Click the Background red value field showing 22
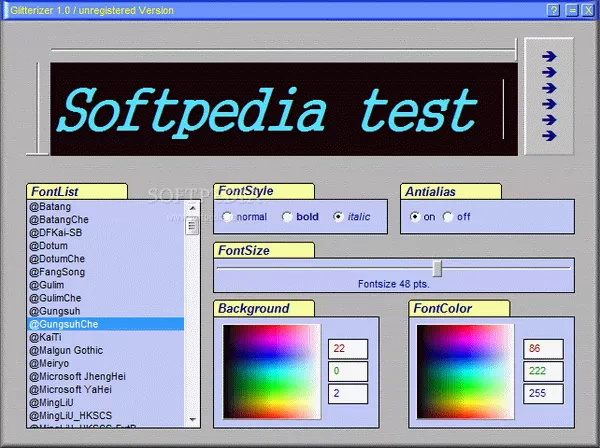Screen dimensions: 600x448 (348, 349)
